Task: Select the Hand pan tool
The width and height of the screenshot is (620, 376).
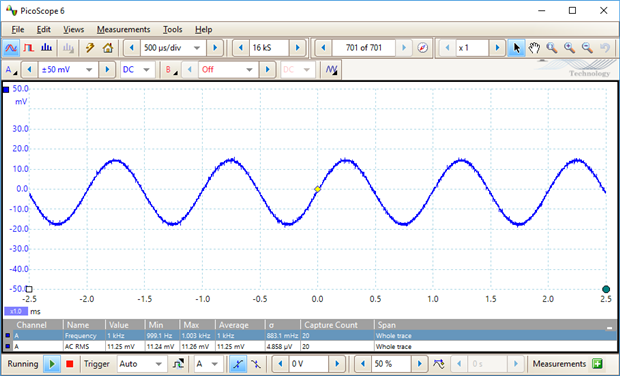Action: pyautogui.click(x=534, y=48)
